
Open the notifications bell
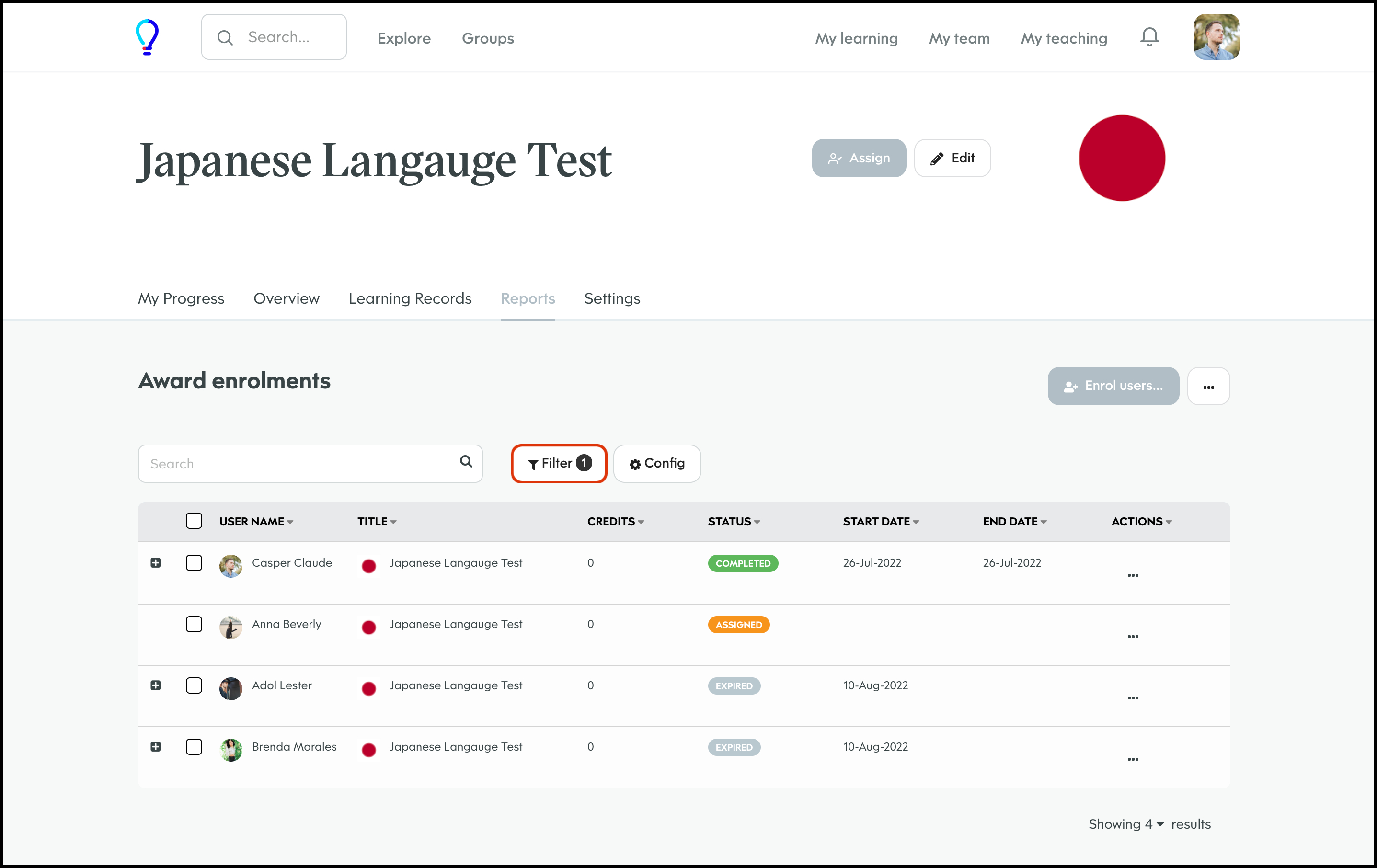coord(1149,37)
